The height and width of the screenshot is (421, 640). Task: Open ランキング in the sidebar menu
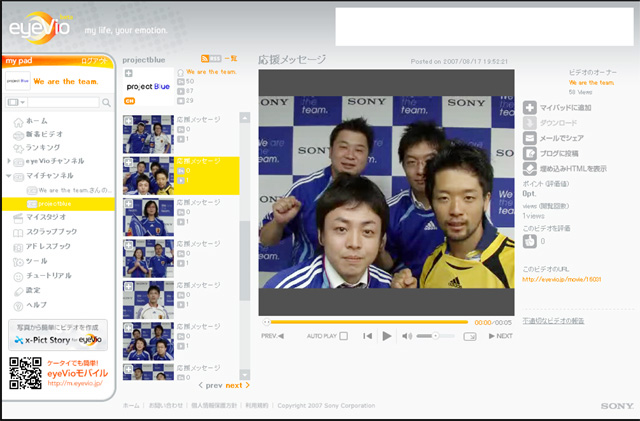click(x=42, y=147)
